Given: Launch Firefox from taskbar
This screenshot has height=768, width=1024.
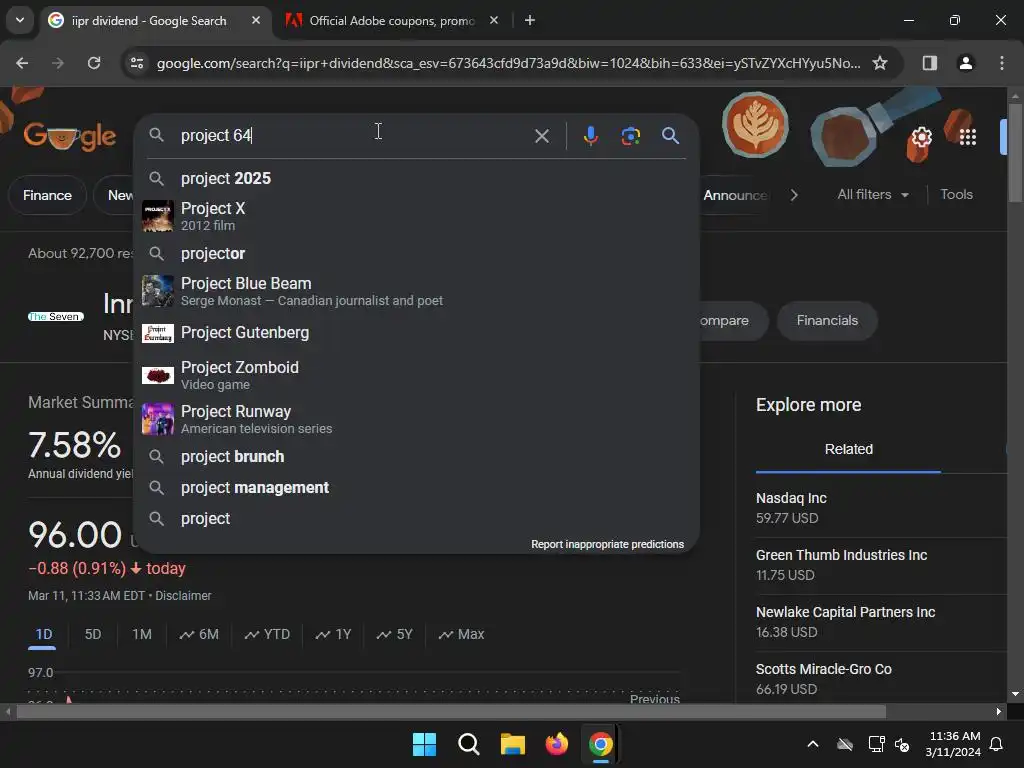Looking at the screenshot, I should coord(556,744).
